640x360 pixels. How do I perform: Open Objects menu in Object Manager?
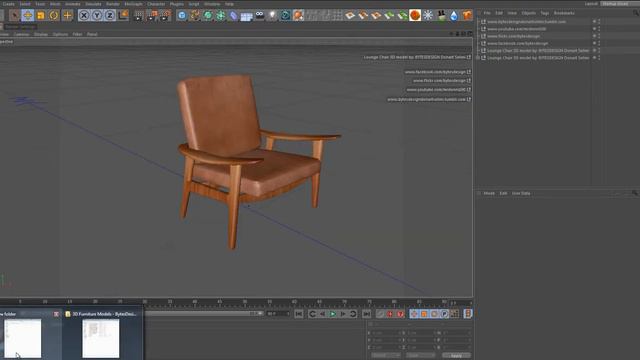[x=528, y=13]
